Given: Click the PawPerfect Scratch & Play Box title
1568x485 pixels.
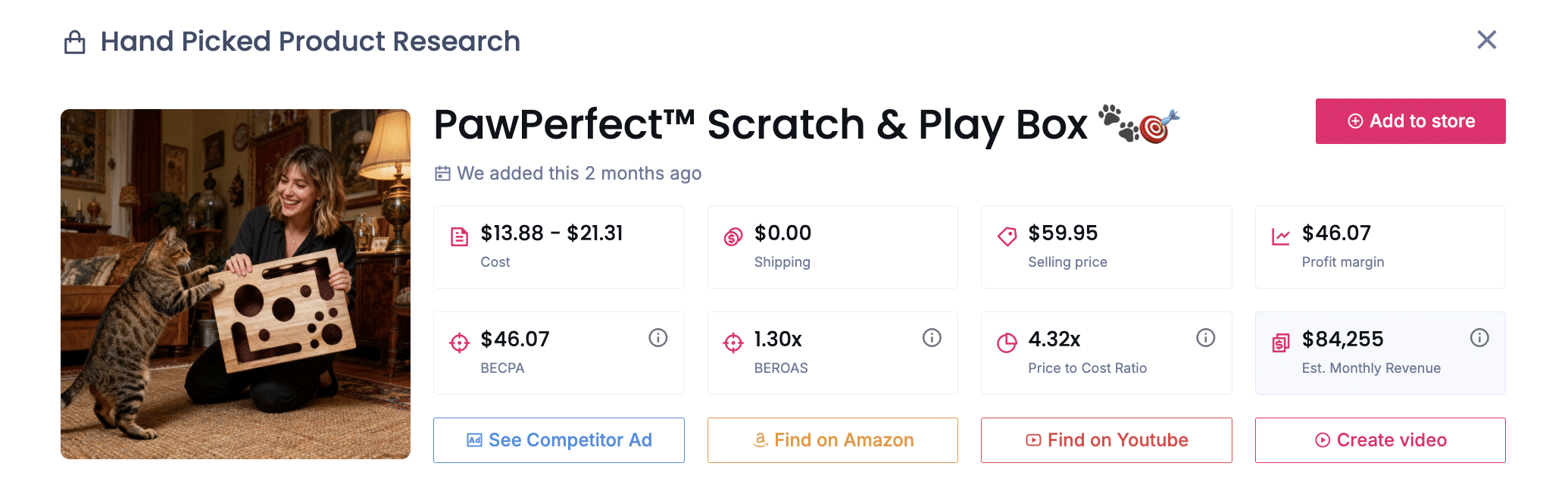Looking at the screenshot, I should pos(760,125).
